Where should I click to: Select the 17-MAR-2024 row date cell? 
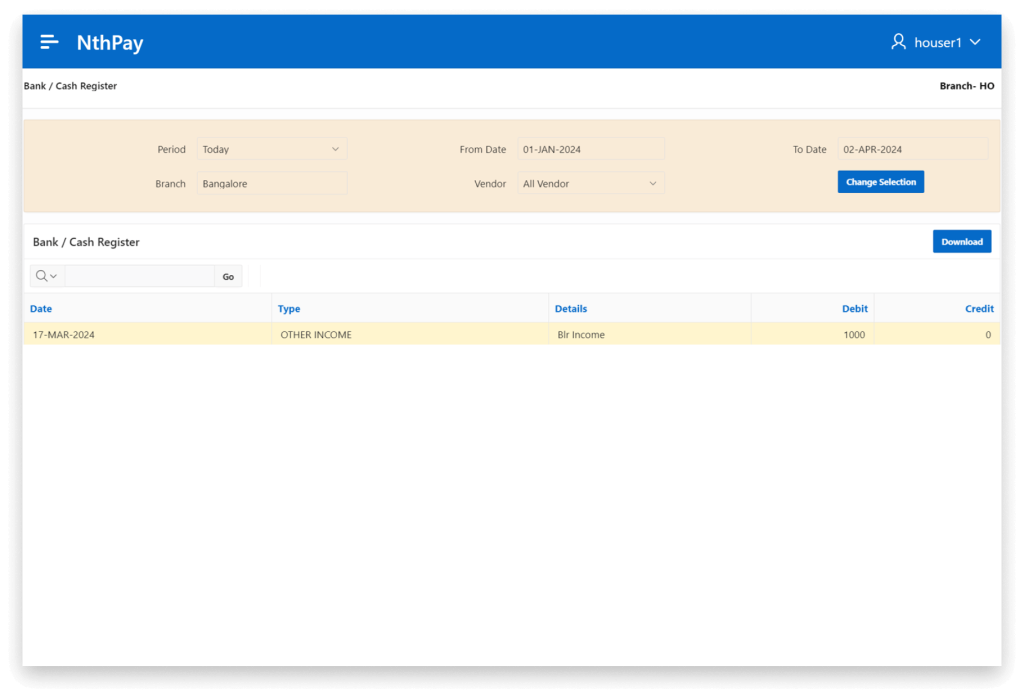click(x=64, y=335)
